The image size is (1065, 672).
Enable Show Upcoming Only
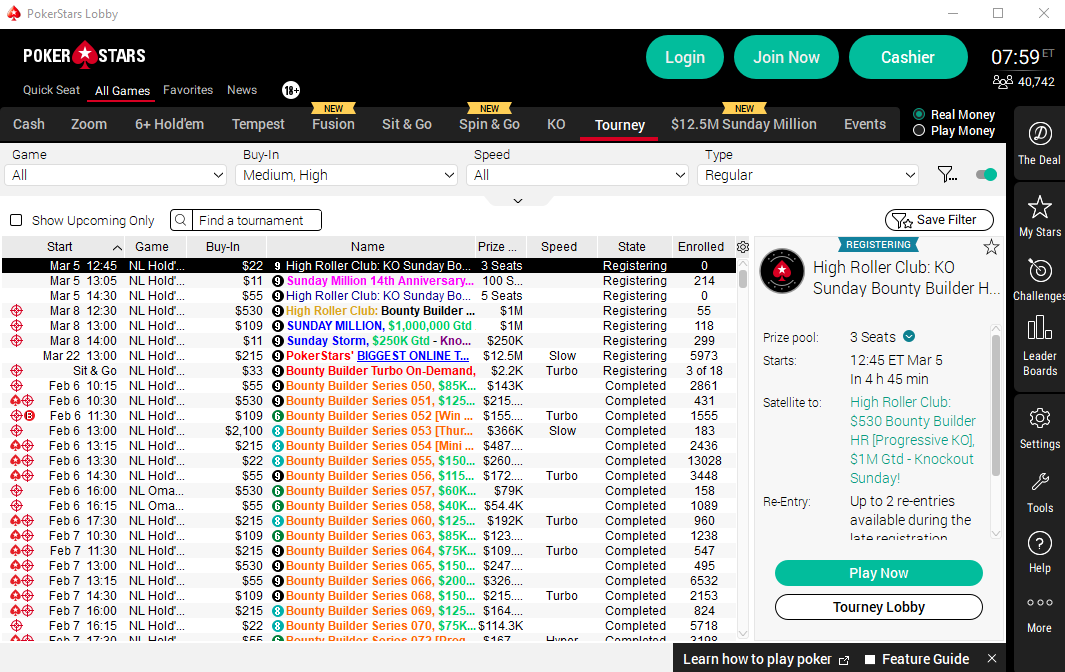pyautogui.click(x=15, y=220)
